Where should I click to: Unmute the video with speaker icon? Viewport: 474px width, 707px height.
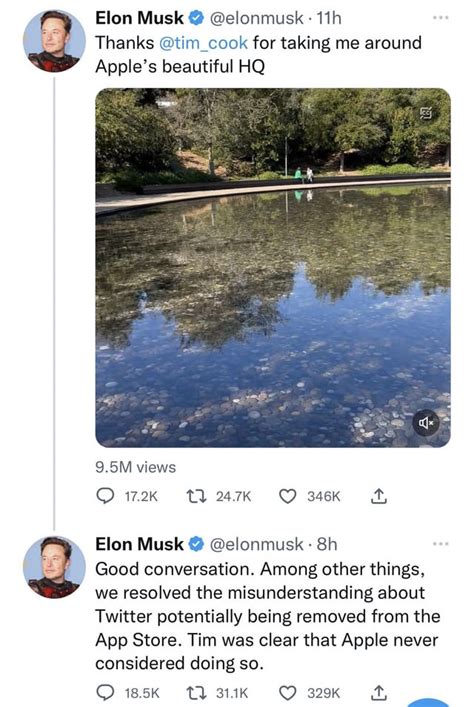426,423
